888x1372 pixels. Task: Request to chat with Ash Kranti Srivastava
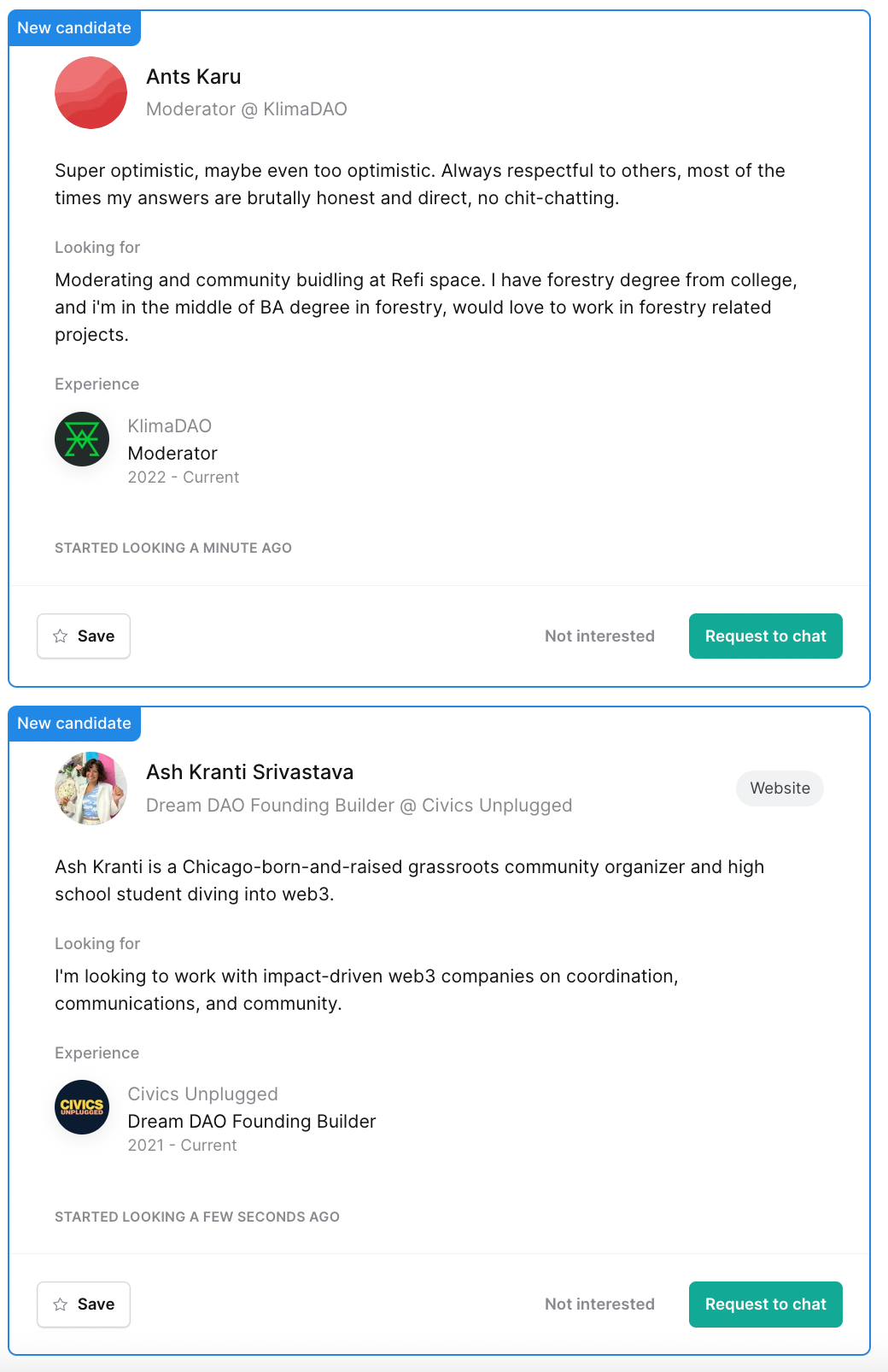(765, 1304)
